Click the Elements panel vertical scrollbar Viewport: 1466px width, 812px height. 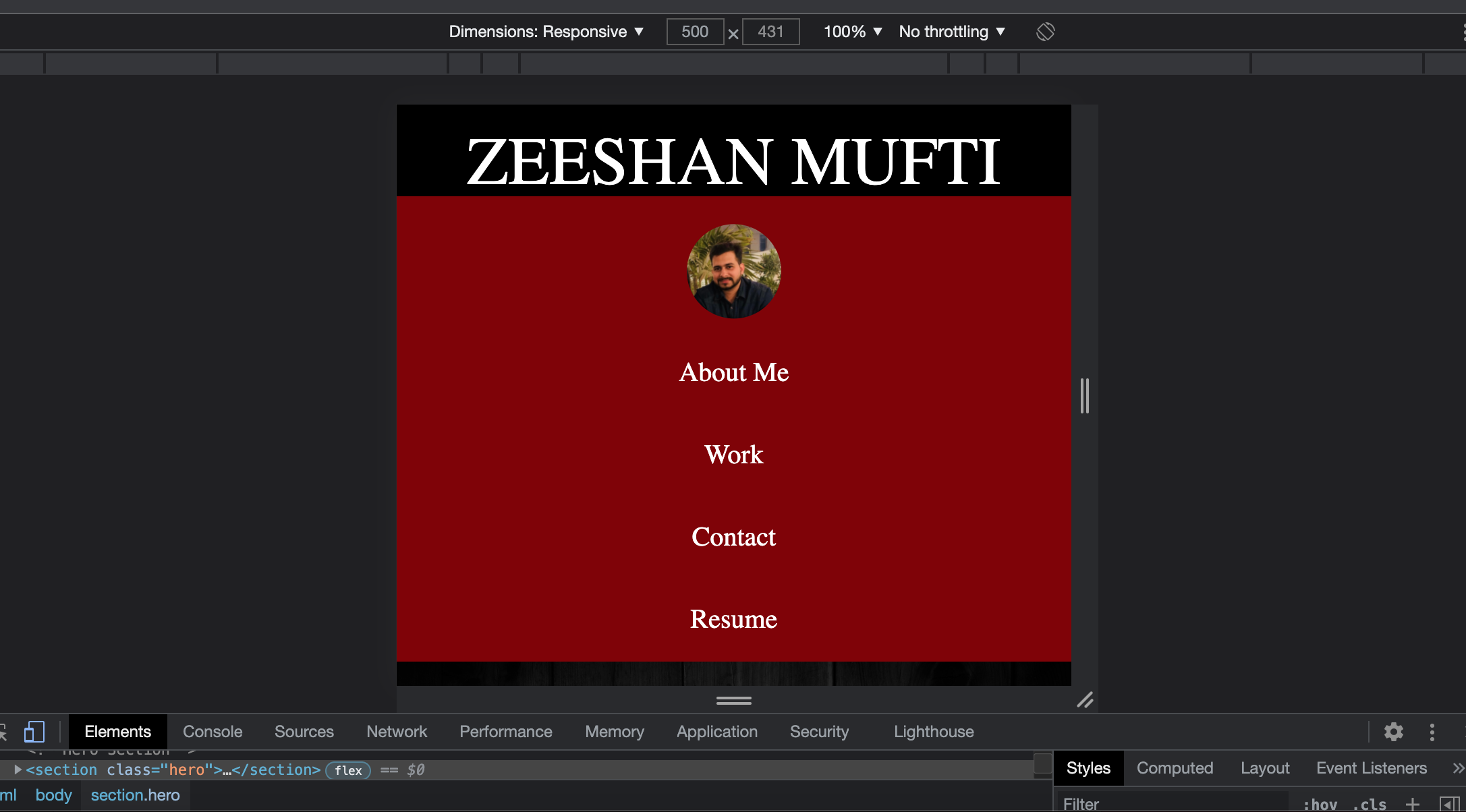(x=1043, y=765)
